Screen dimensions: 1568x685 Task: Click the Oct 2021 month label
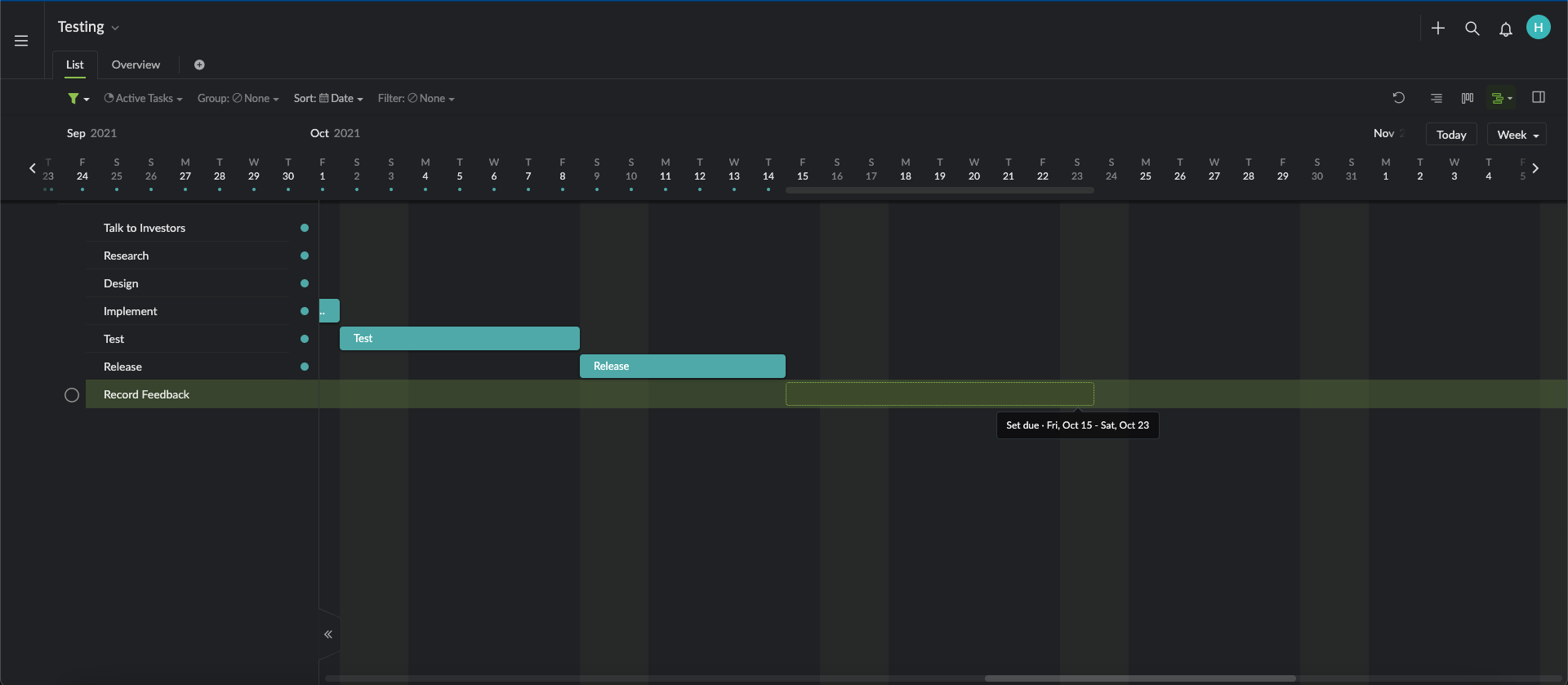335,133
